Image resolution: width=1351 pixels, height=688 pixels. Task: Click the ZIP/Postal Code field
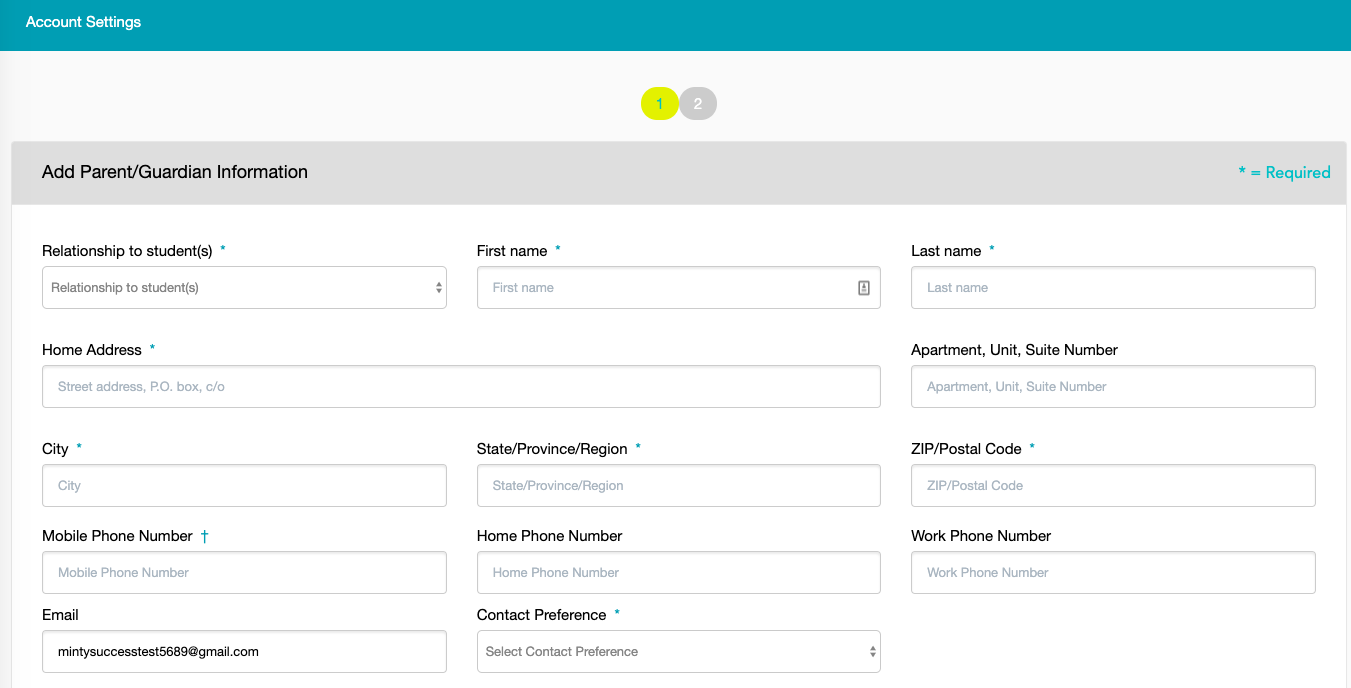click(x=1113, y=485)
